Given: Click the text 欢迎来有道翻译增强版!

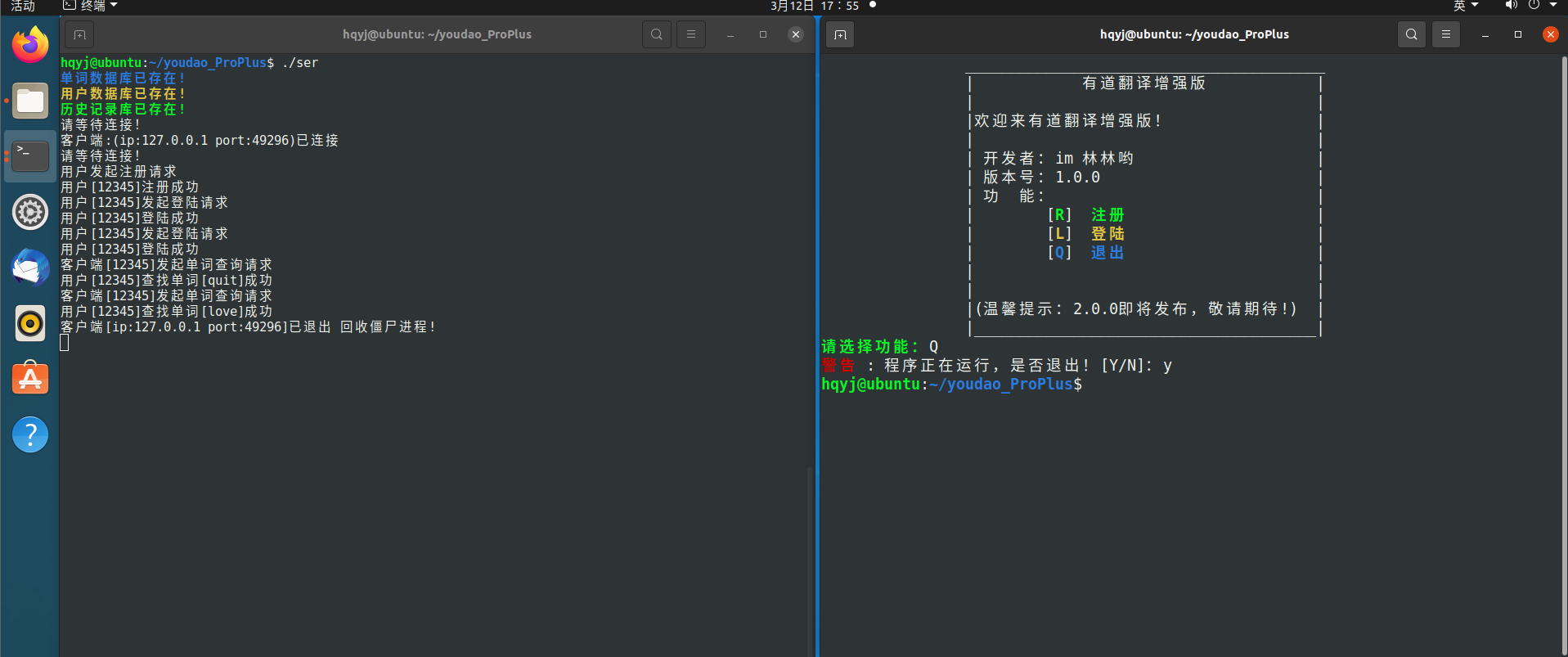Looking at the screenshot, I should click(x=1068, y=120).
